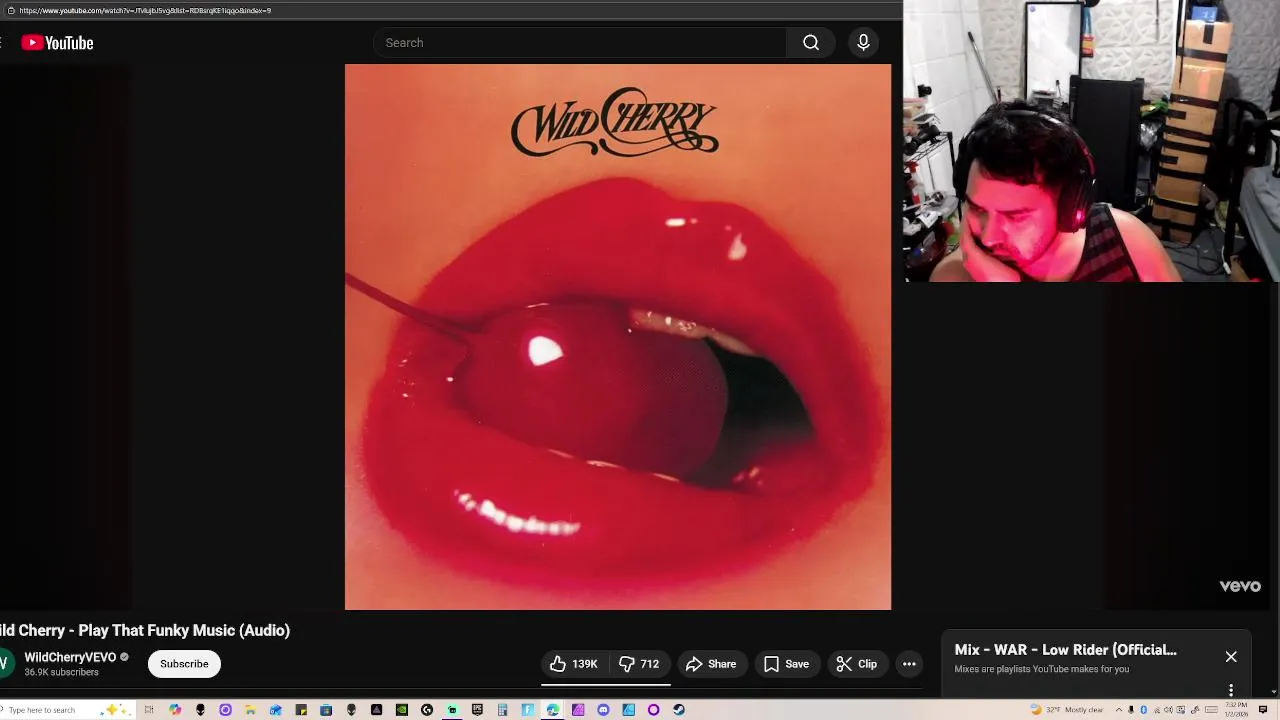This screenshot has width=1280, height=720.
Task: Open the Windows notification center
Action: (x=1262, y=710)
